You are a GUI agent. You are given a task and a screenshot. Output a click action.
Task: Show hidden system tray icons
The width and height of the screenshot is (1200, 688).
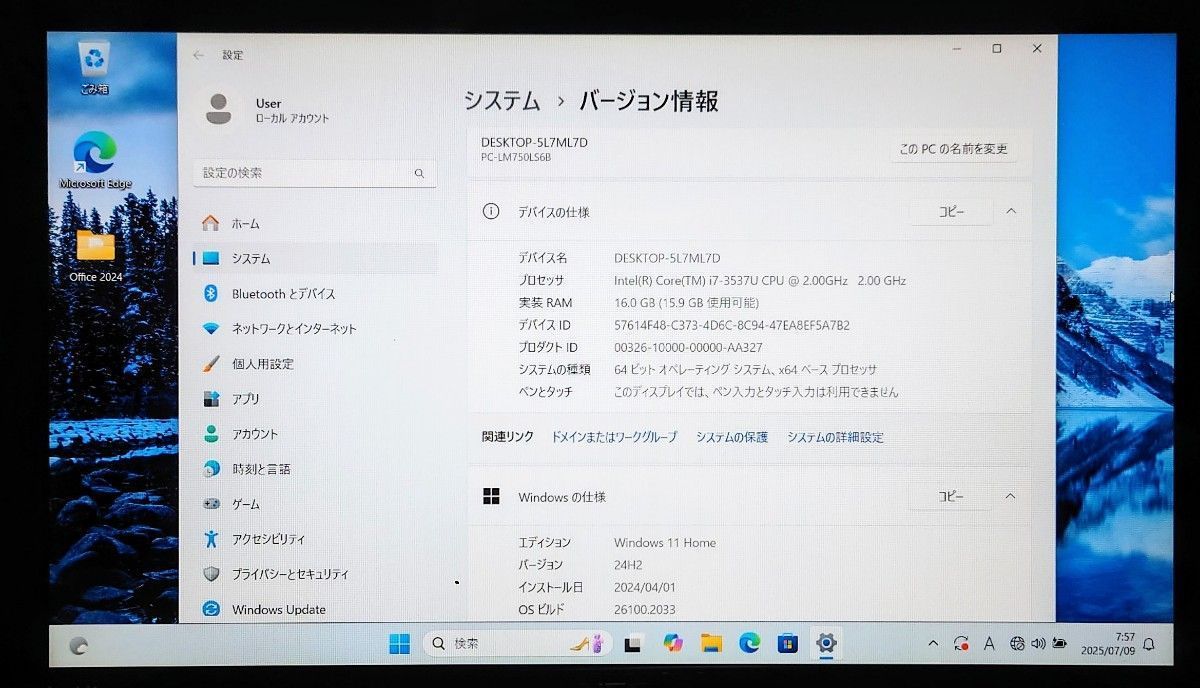[x=933, y=644]
